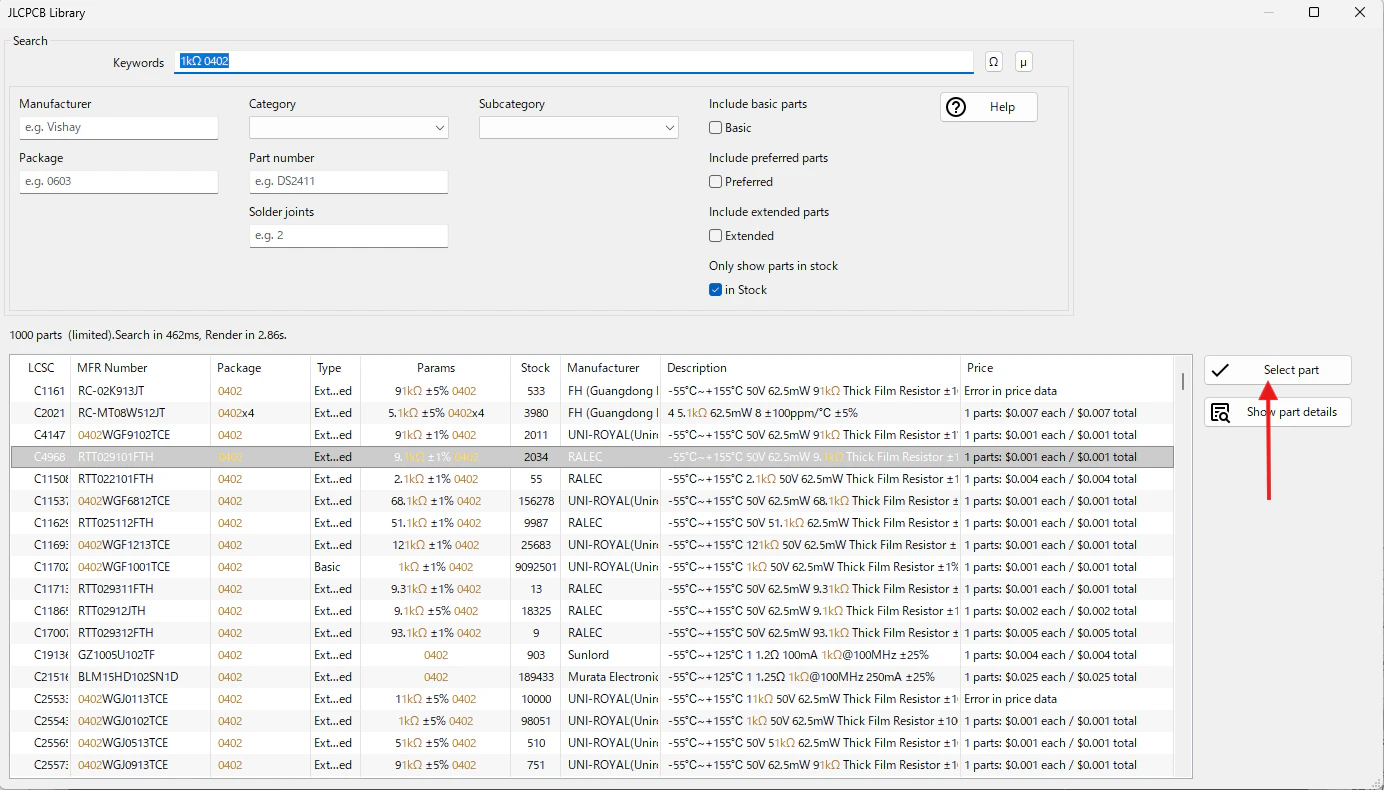
Task: Expand the Category dropdown
Action: click(348, 128)
